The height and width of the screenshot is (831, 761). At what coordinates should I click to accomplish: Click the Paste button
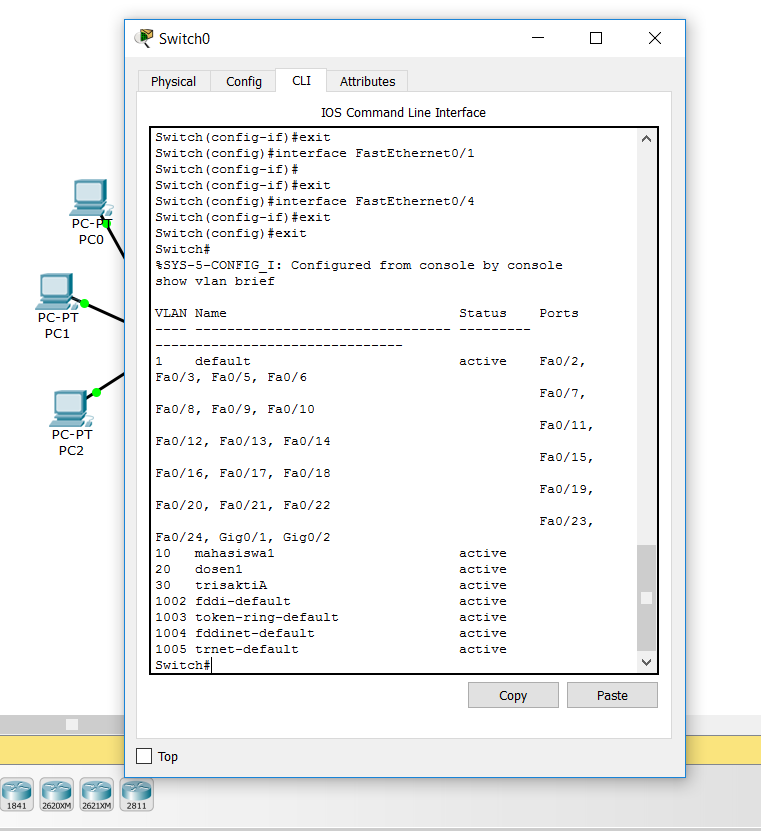click(x=612, y=695)
